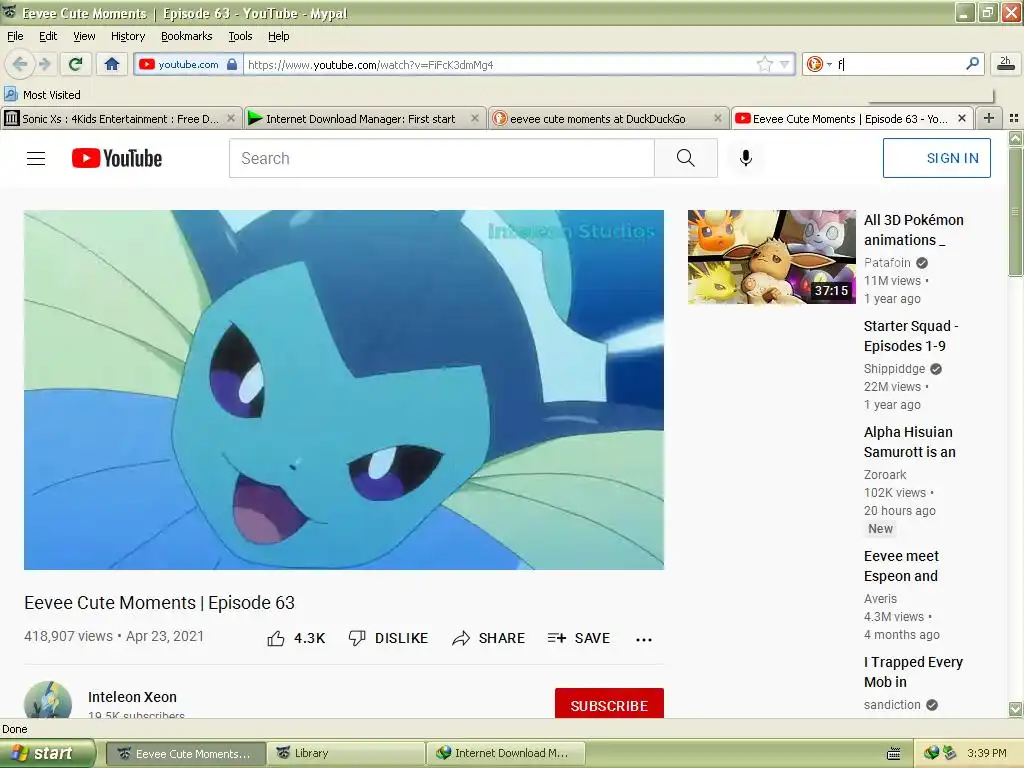Close the Sonic Xs tab
Image resolution: width=1024 pixels, height=768 pixels.
pyautogui.click(x=231, y=118)
